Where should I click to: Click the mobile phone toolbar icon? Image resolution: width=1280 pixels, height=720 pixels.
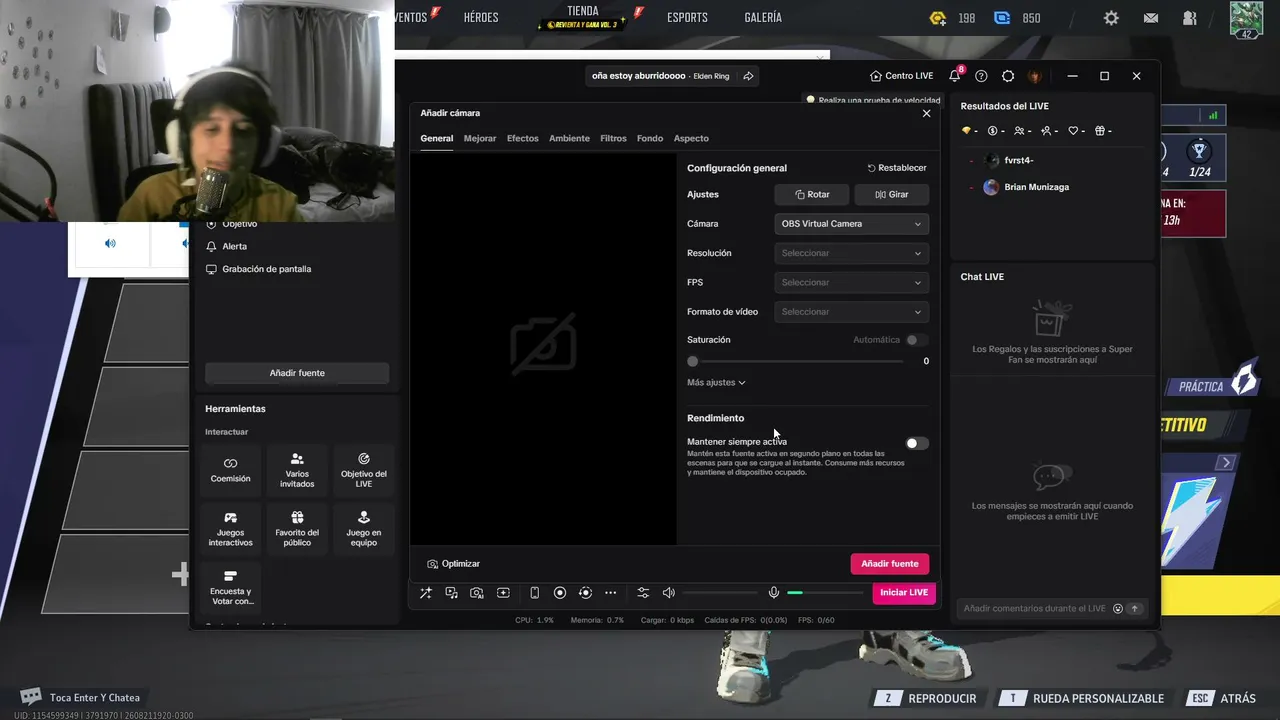pyautogui.click(x=534, y=593)
